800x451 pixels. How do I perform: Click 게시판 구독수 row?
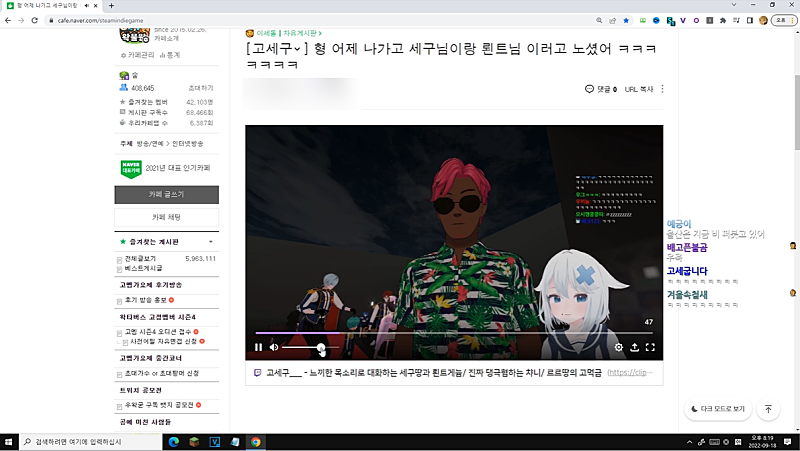(166, 112)
